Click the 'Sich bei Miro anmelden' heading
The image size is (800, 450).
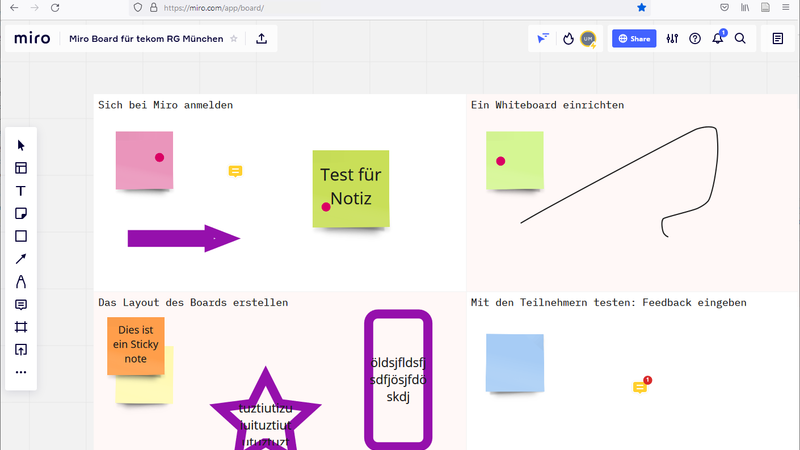(x=166, y=105)
